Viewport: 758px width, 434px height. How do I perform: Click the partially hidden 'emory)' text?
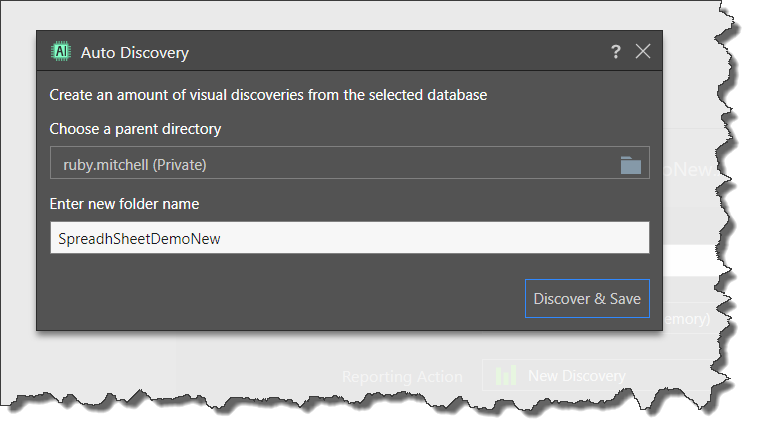pos(686,319)
